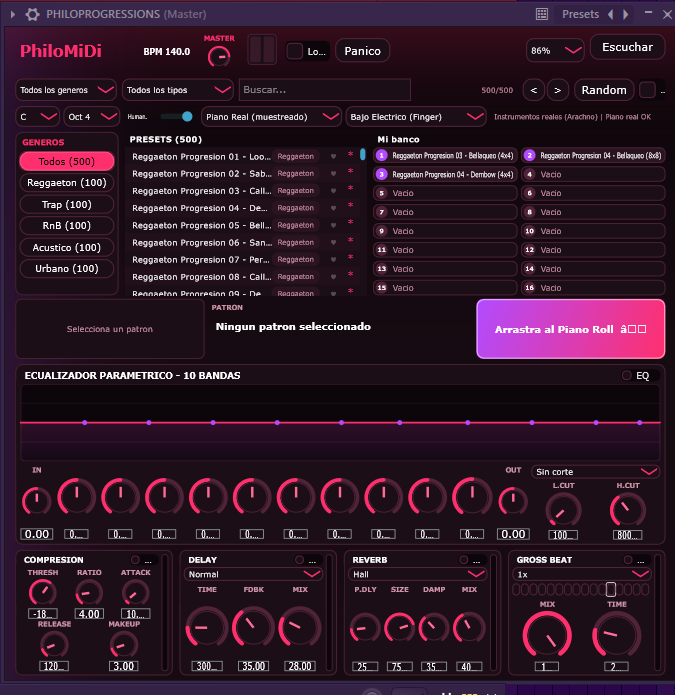The width and height of the screenshot is (675, 695).
Task: Click the presets list scrollbar
Action: (x=363, y=155)
